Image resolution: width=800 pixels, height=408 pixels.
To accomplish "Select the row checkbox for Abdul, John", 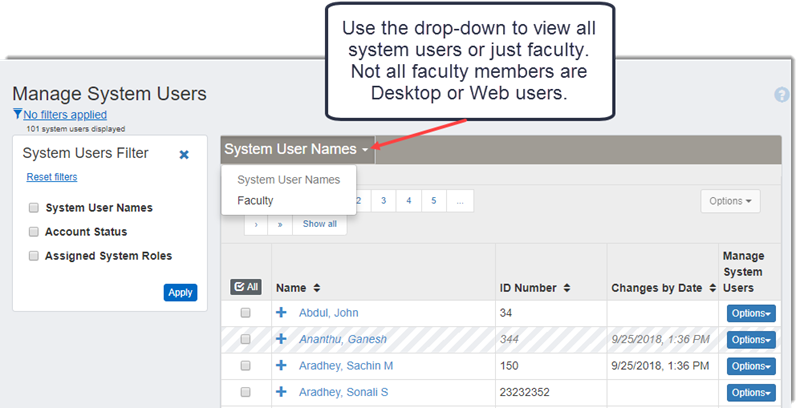I will coord(245,313).
